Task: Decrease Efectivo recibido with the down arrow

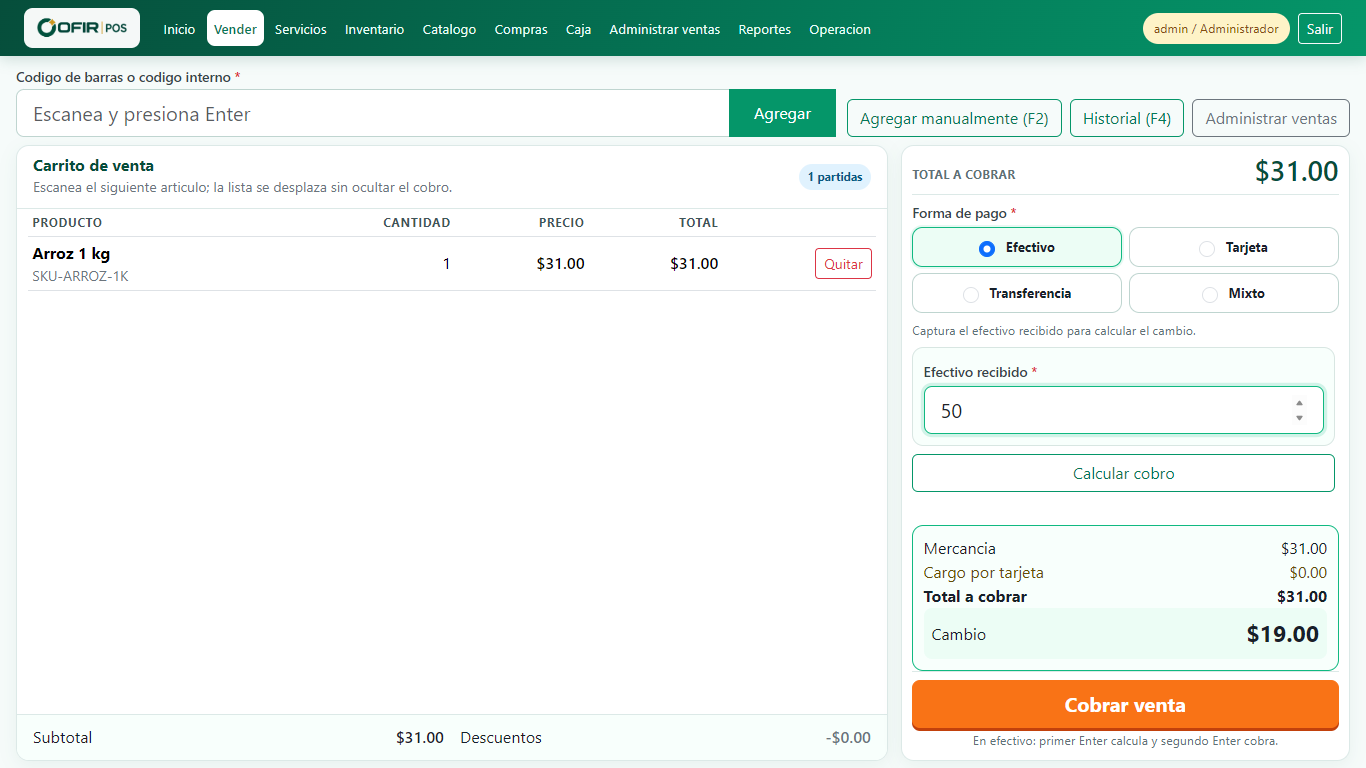Action: pyautogui.click(x=1299, y=418)
